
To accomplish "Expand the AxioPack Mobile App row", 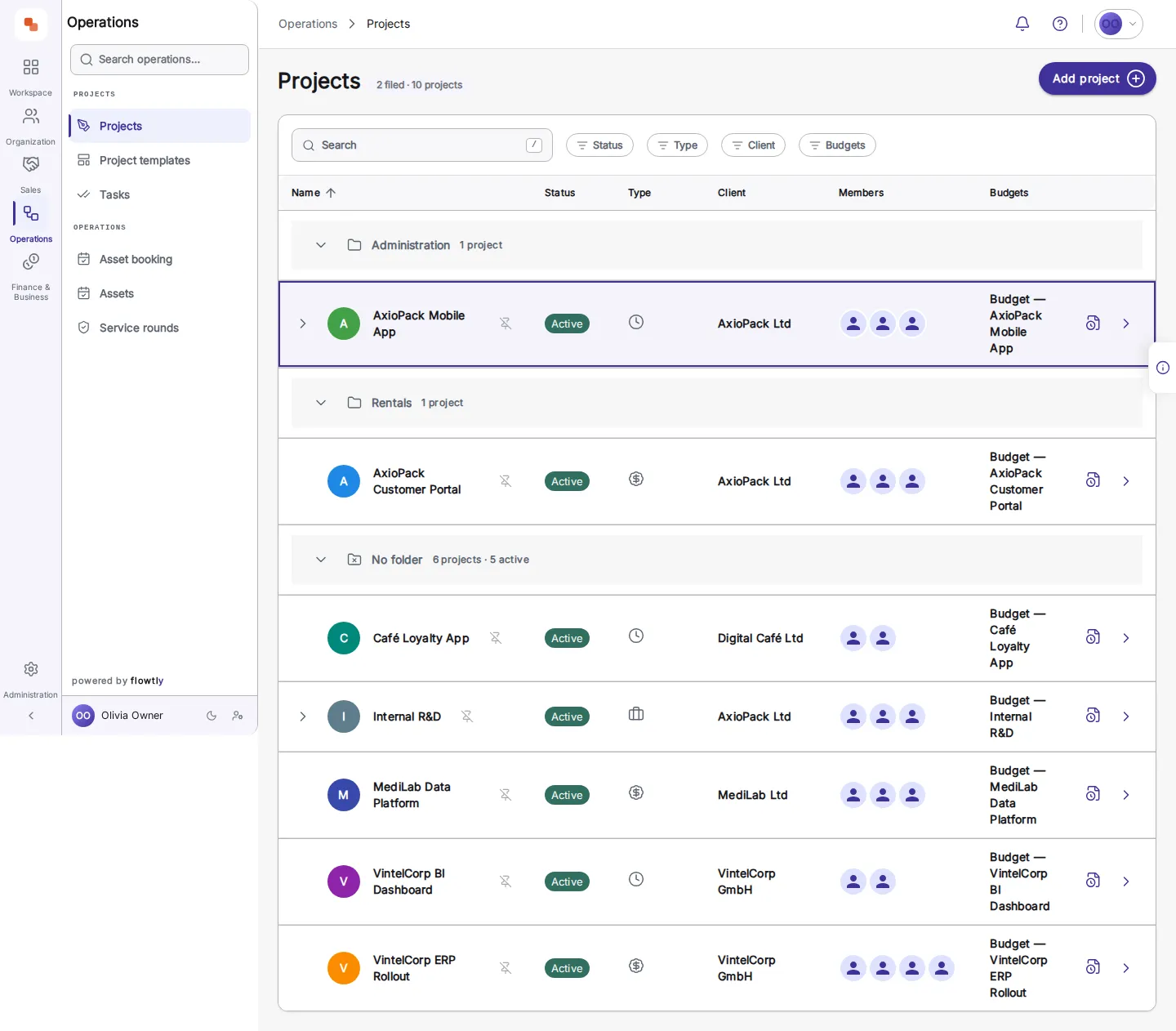I will pyautogui.click(x=303, y=324).
